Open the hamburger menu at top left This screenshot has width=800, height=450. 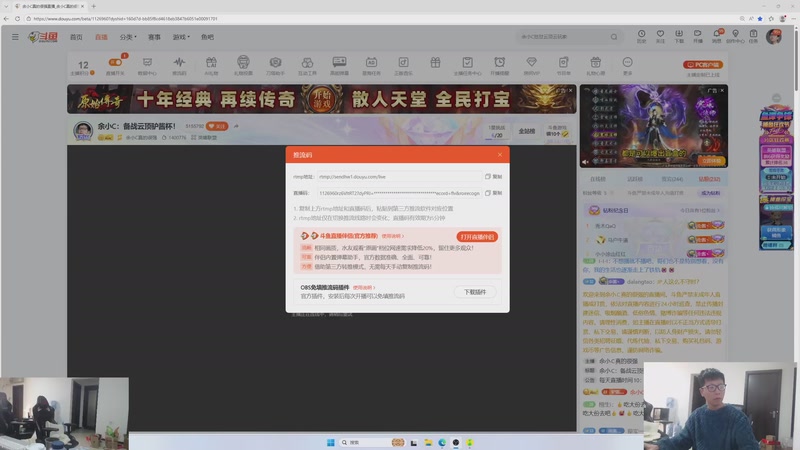[15, 37]
